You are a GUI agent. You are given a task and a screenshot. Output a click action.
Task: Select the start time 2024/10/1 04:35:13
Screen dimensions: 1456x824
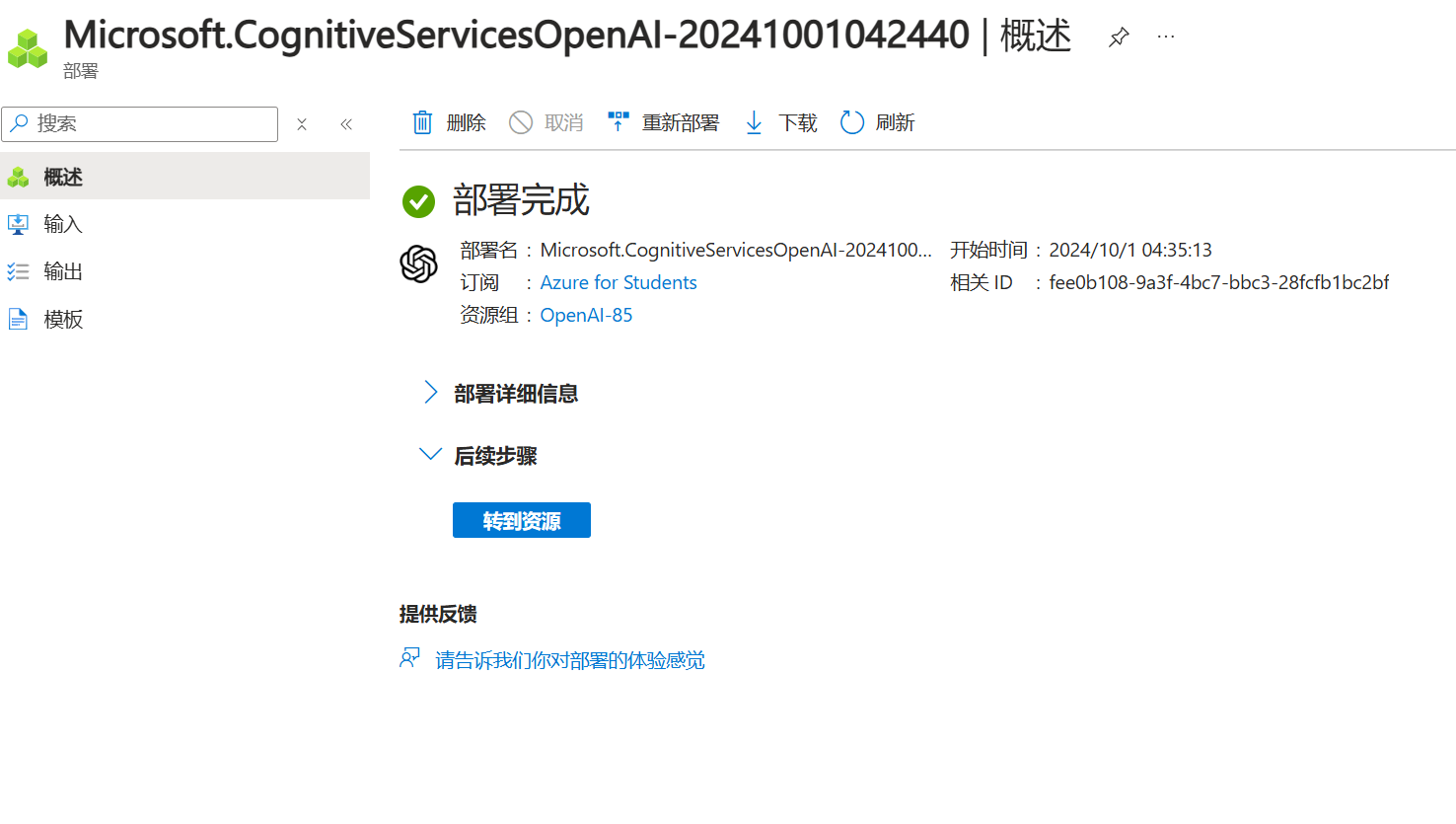[x=1130, y=250]
